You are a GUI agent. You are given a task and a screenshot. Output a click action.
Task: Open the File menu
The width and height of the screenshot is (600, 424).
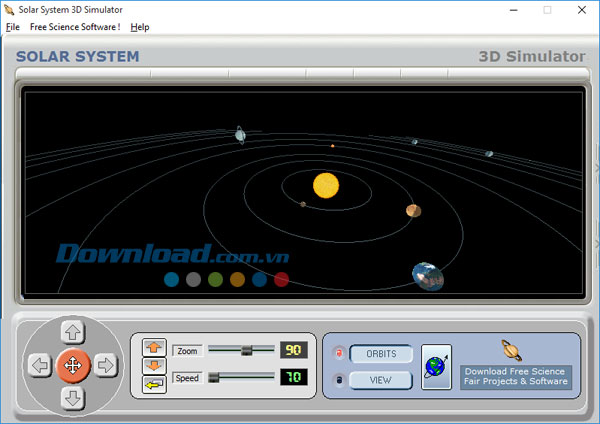(x=12, y=27)
